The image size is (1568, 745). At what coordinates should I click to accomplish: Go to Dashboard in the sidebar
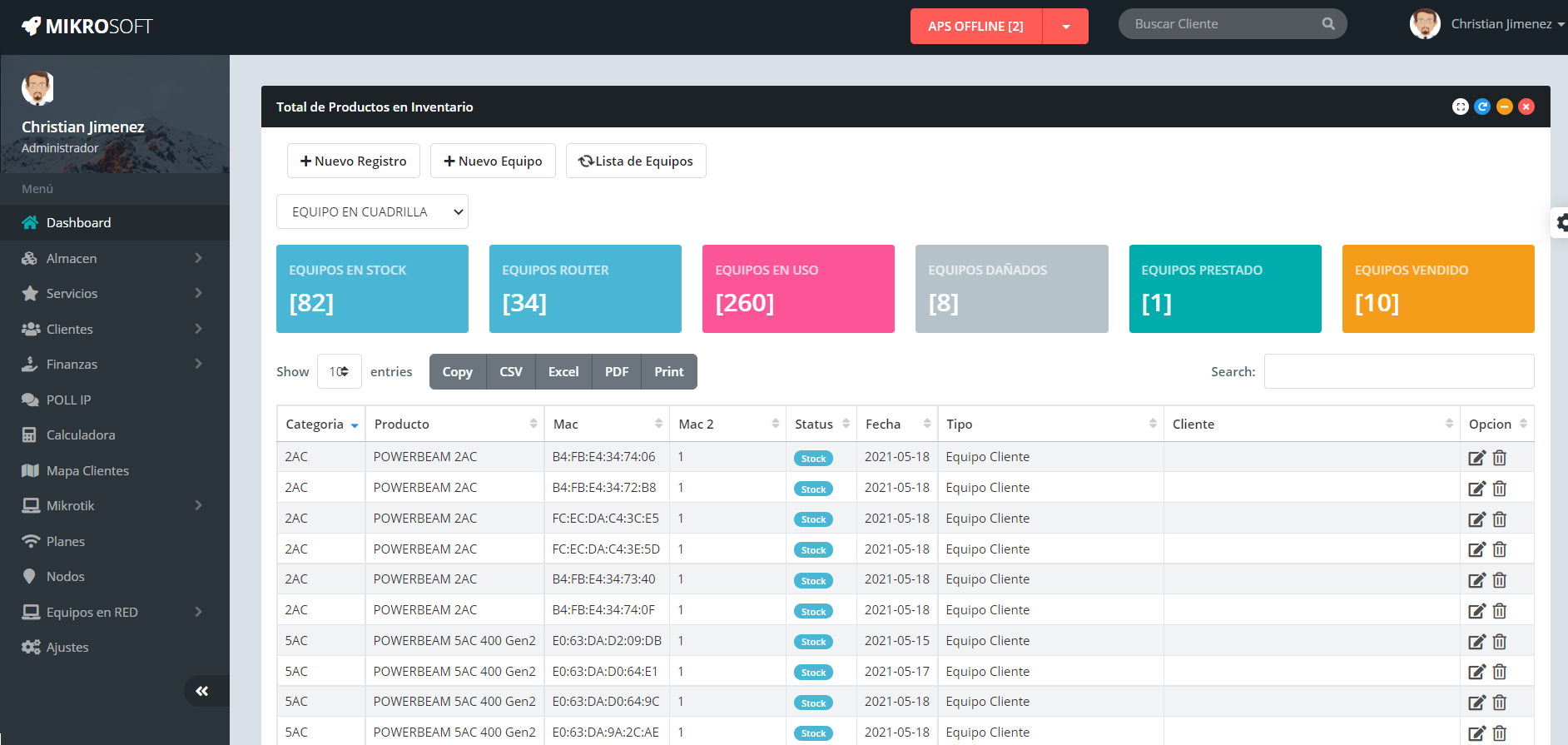[115, 222]
